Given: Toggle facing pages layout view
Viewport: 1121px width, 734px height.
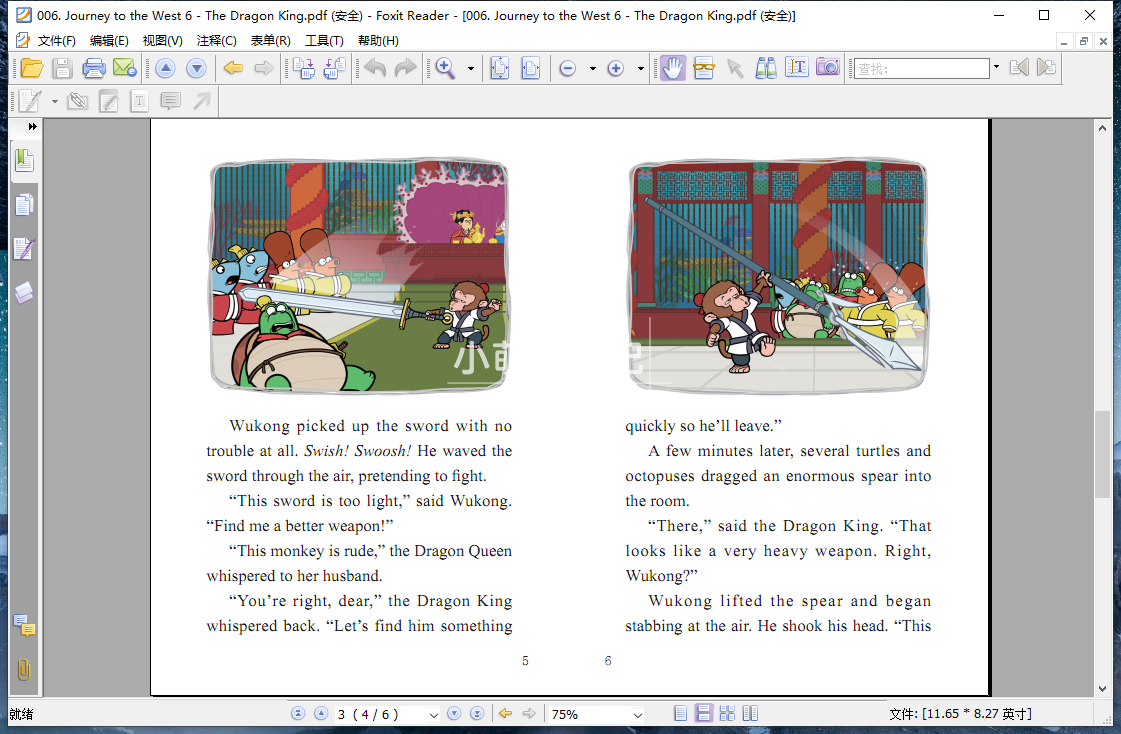Looking at the screenshot, I should pos(750,714).
